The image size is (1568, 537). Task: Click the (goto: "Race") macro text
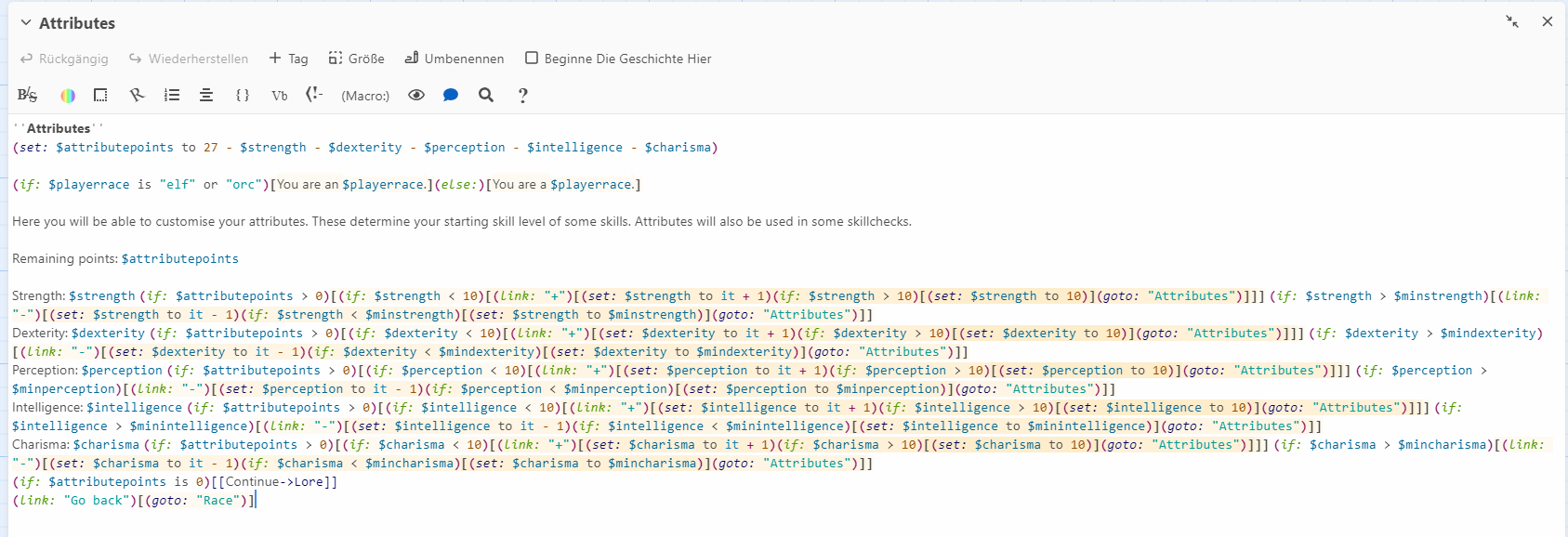point(196,500)
